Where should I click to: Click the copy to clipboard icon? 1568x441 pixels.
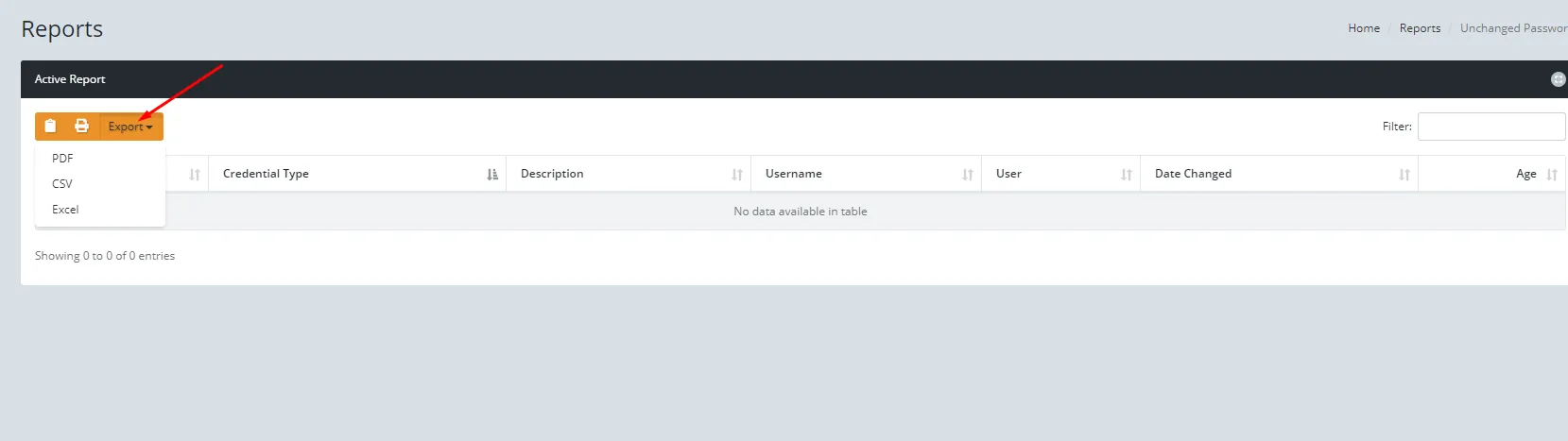[x=51, y=127]
